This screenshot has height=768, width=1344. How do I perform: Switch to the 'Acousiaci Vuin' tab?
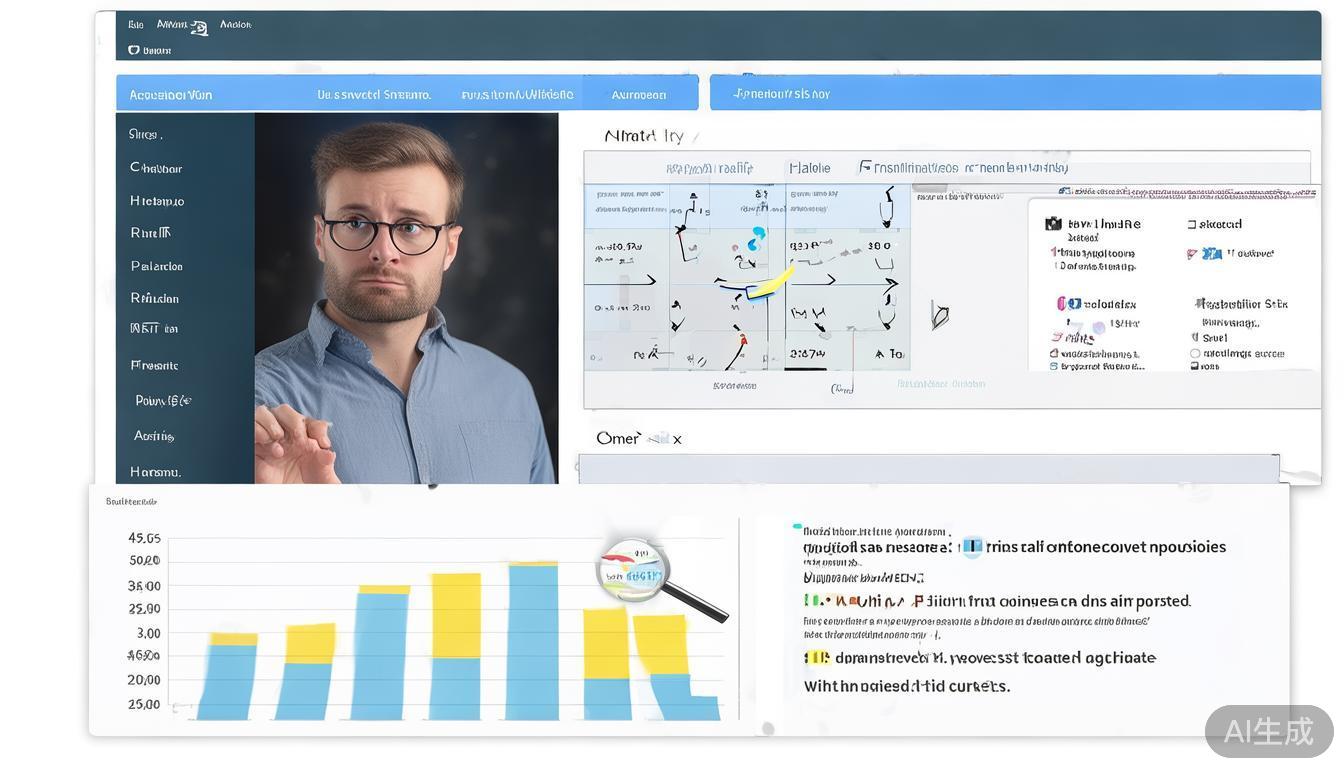coord(171,95)
